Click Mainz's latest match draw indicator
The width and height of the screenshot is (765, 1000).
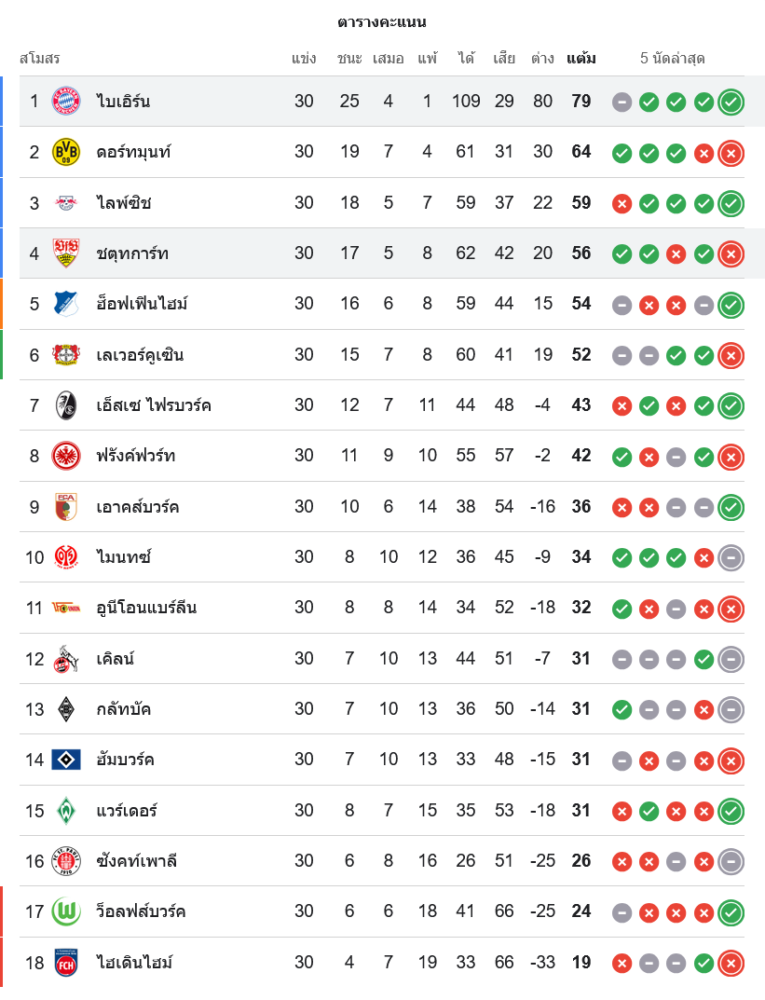pos(731,557)
